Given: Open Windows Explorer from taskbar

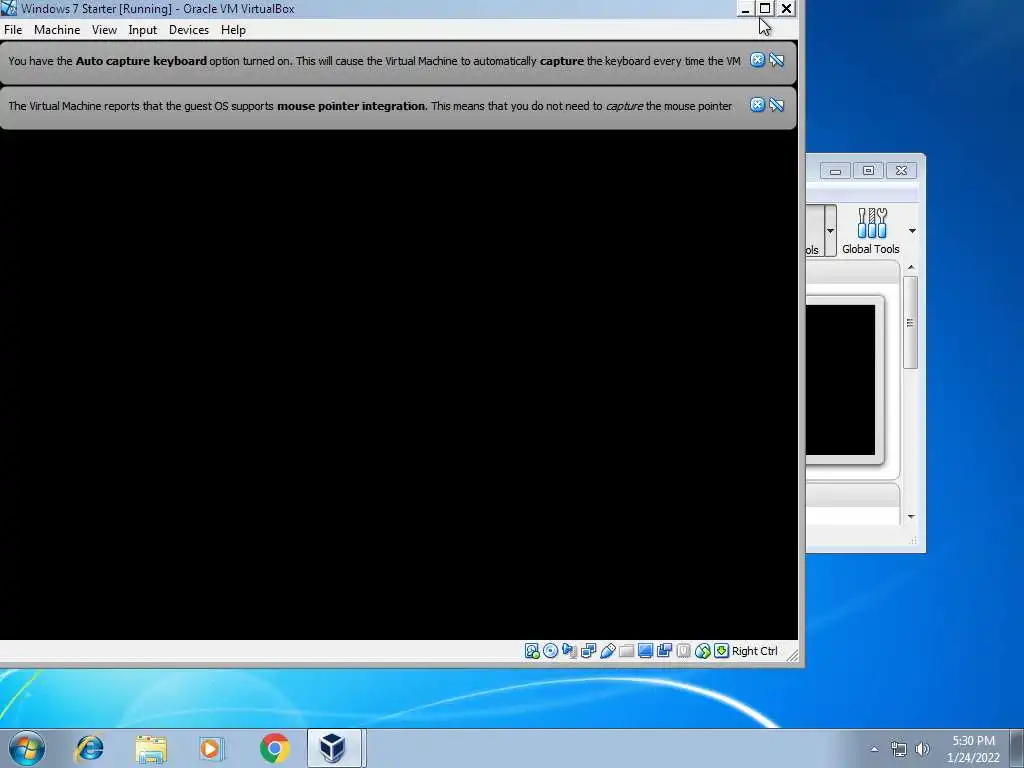Looking at the screenshot, I should click(151, 748).
